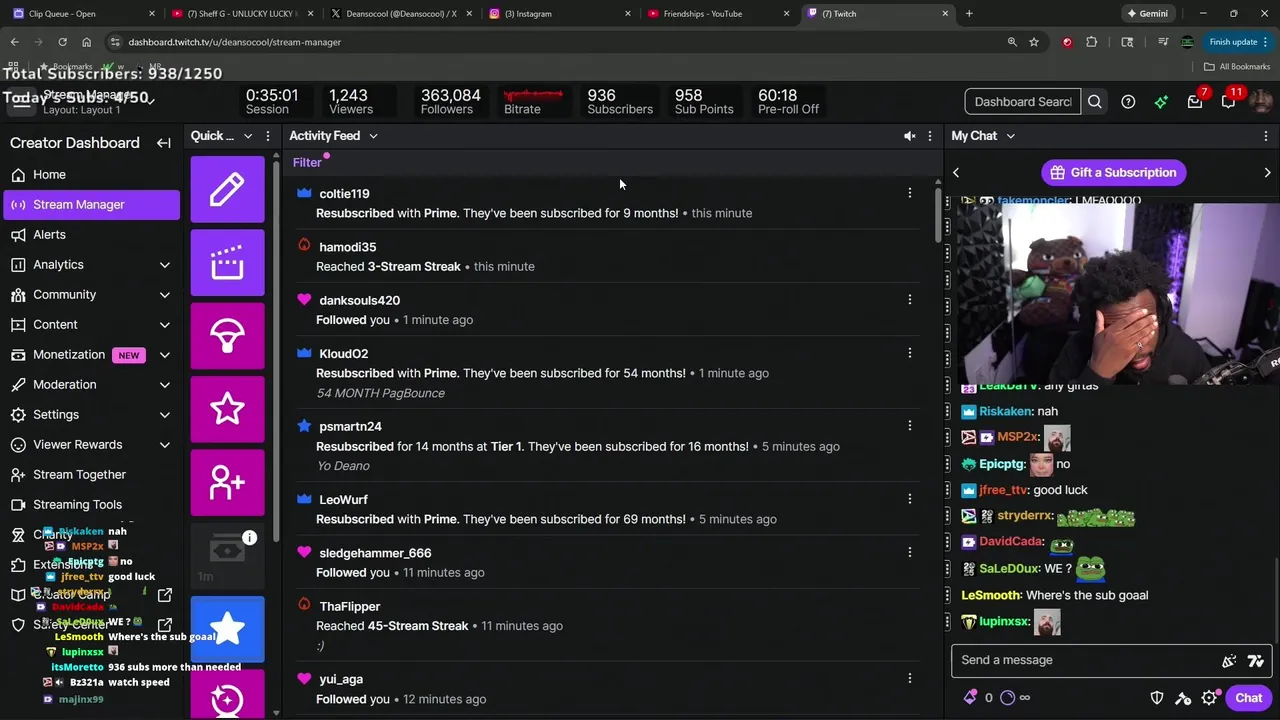This screenshot has height=720, width=1280.
Task: Go to previous chat banner with left arrow
Action: point(956,173)
